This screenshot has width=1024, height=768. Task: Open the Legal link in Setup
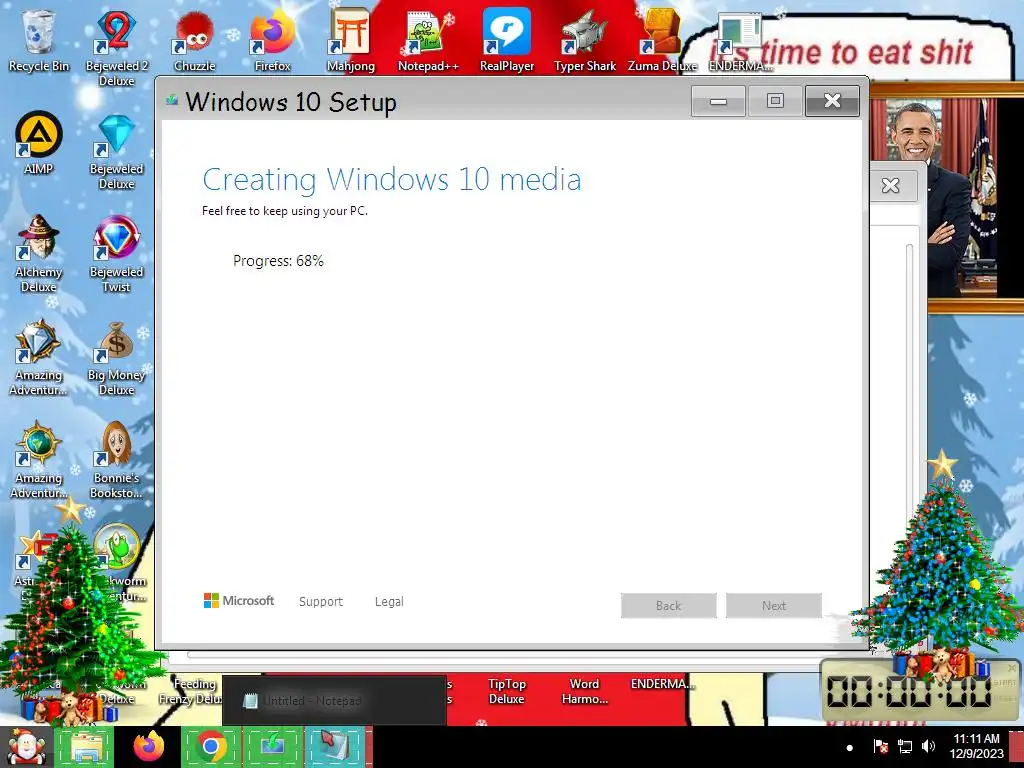click(x=389, y=601)
